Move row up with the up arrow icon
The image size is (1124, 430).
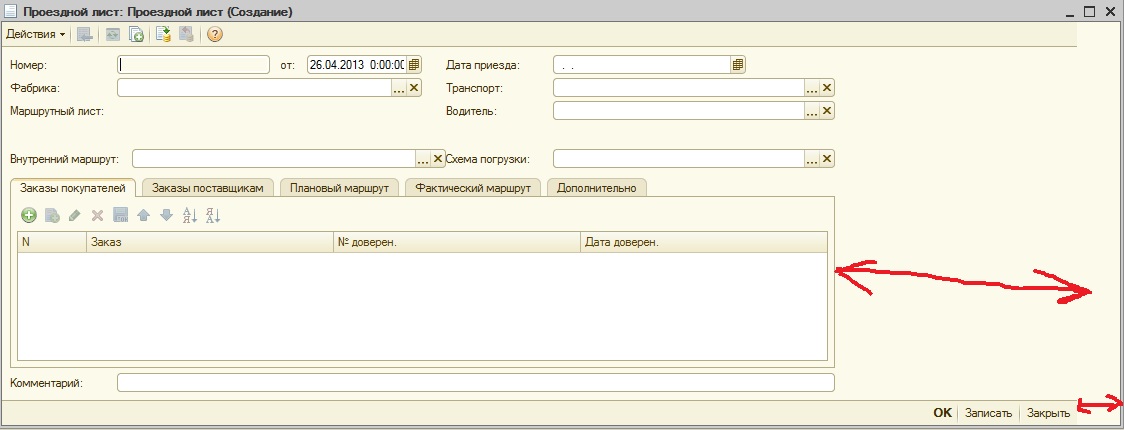coord(143,215)
